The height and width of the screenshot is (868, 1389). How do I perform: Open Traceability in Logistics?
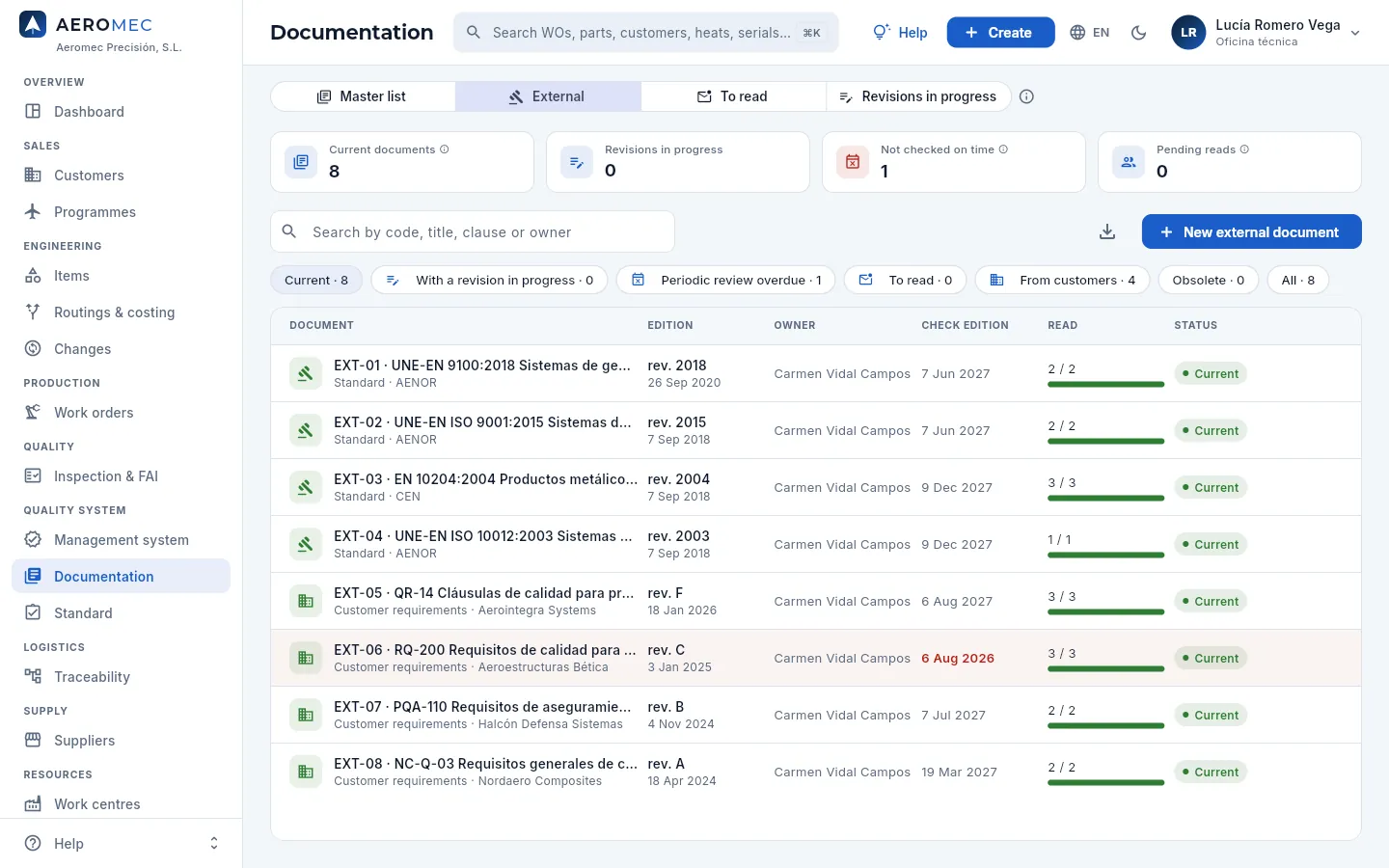click(122, 677)
